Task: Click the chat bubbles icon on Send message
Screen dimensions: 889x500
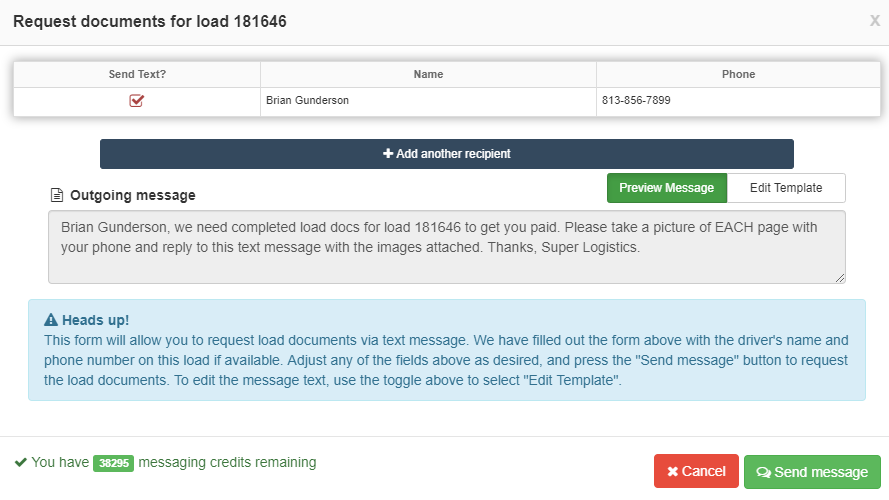Action: (x=763, y=472)
